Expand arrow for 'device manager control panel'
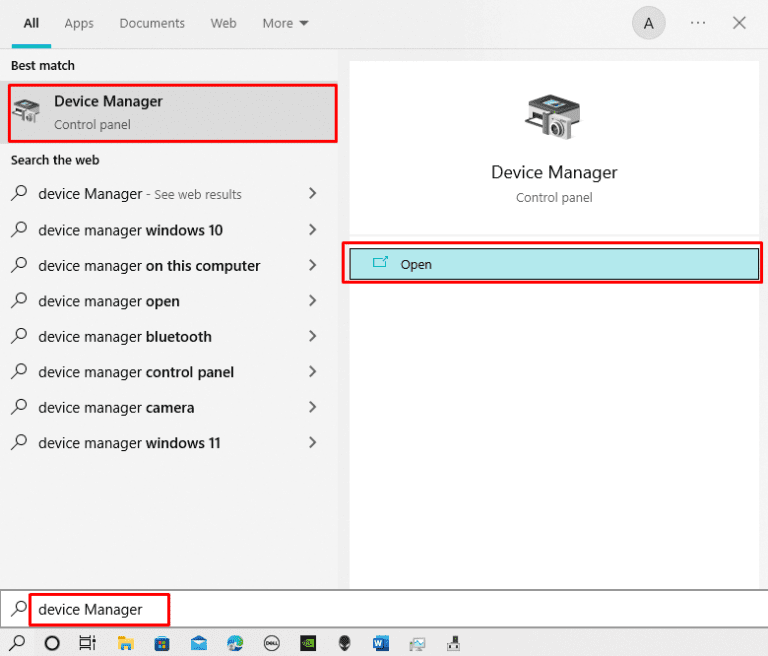The image size is (768, 656). (312, 371)
